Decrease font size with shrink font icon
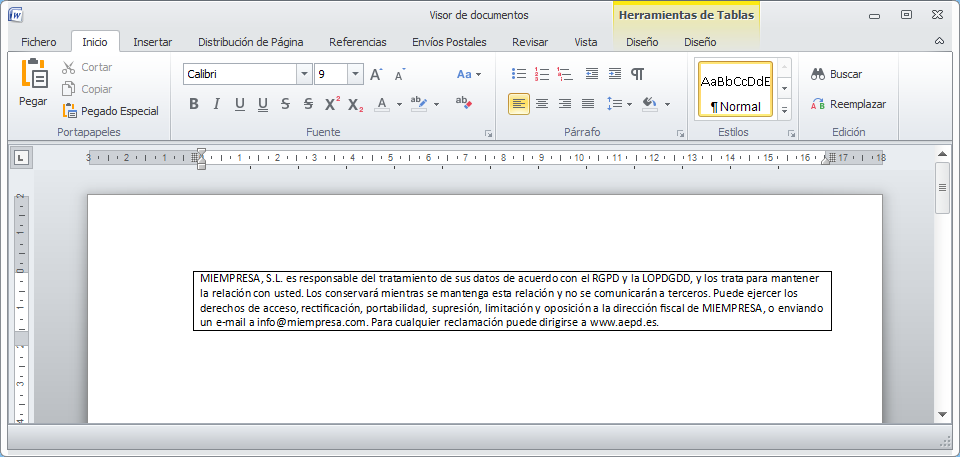Screen dimensions: 960x457 400,75
